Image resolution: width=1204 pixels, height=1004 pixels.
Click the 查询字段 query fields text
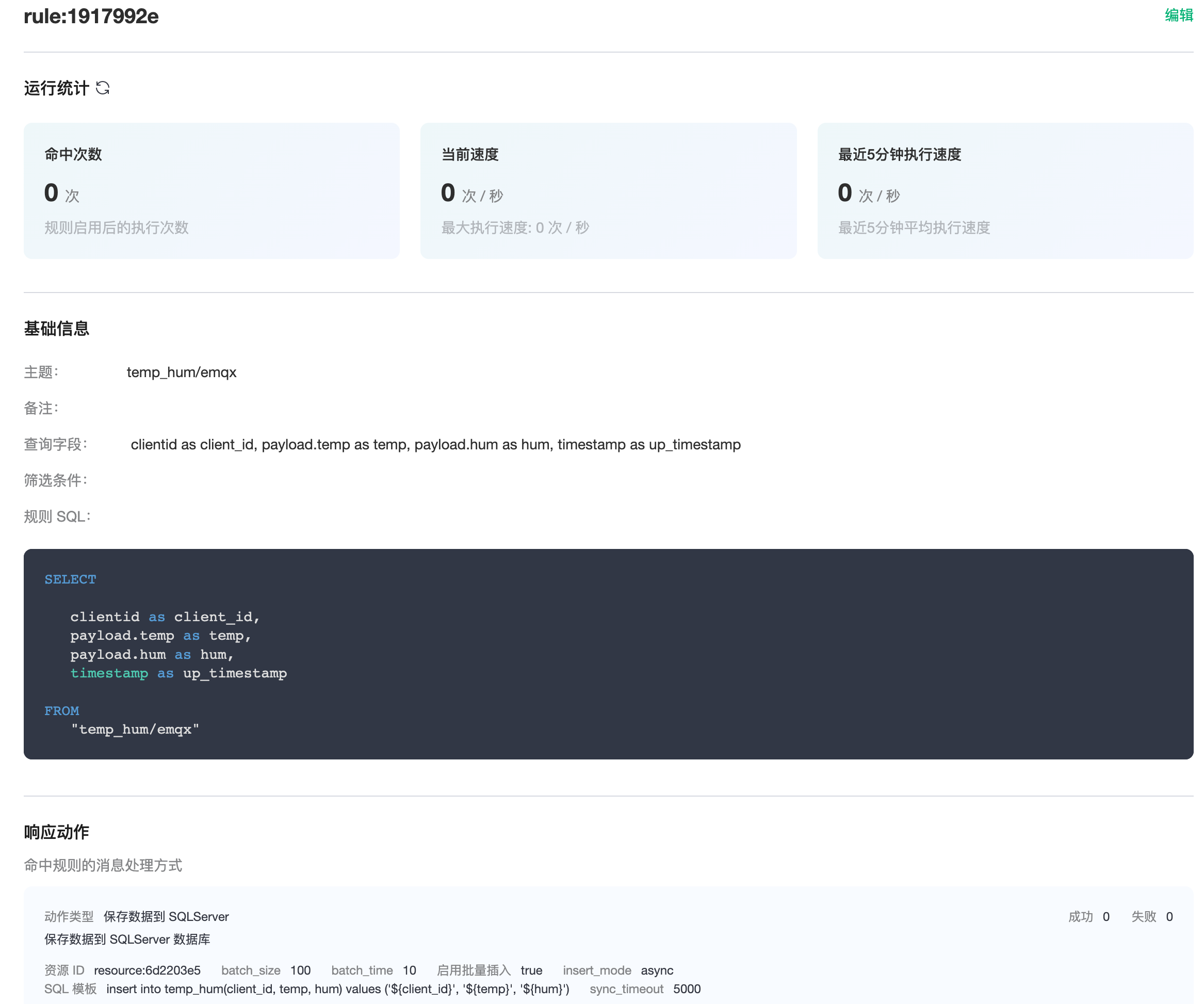[435, 444]
